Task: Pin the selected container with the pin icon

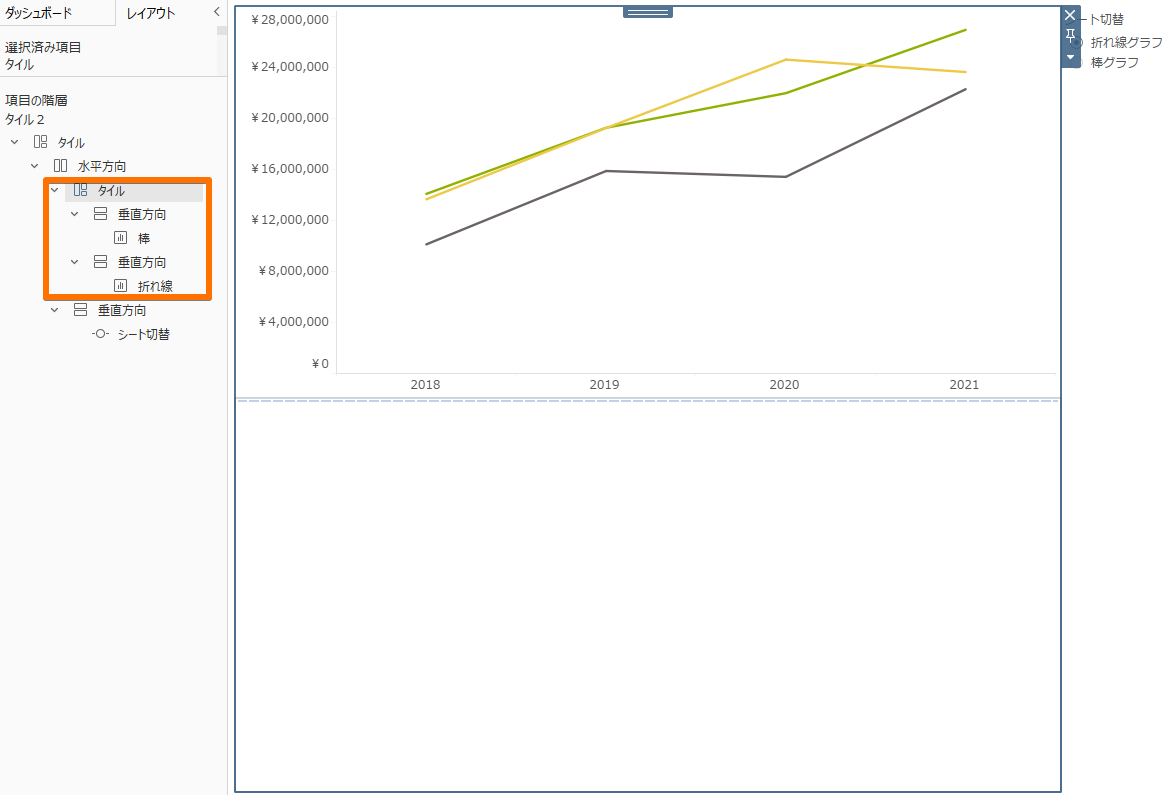Action: [1071, 36]
